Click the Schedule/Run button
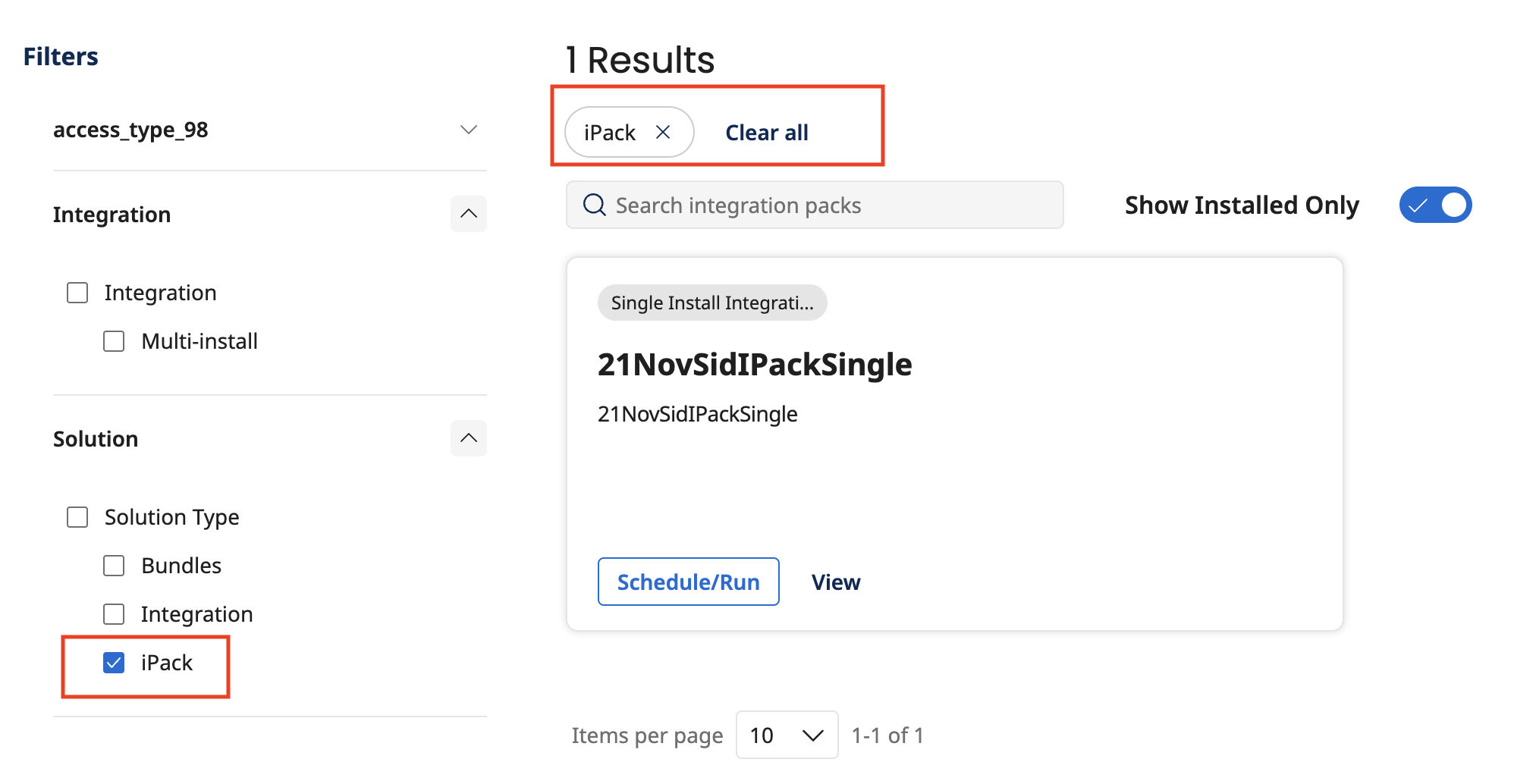 pyautogui.click(x=688, y=582)
